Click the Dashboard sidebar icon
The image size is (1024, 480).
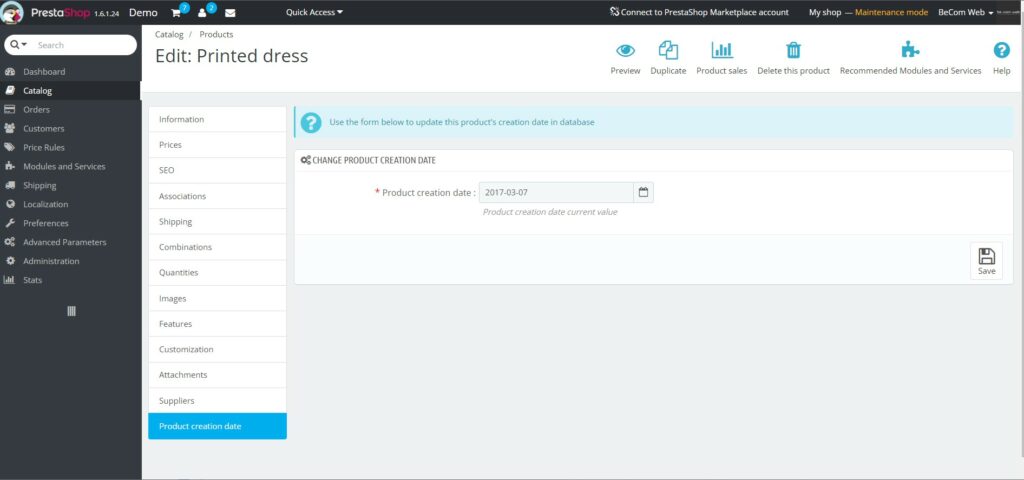(10, 72)
